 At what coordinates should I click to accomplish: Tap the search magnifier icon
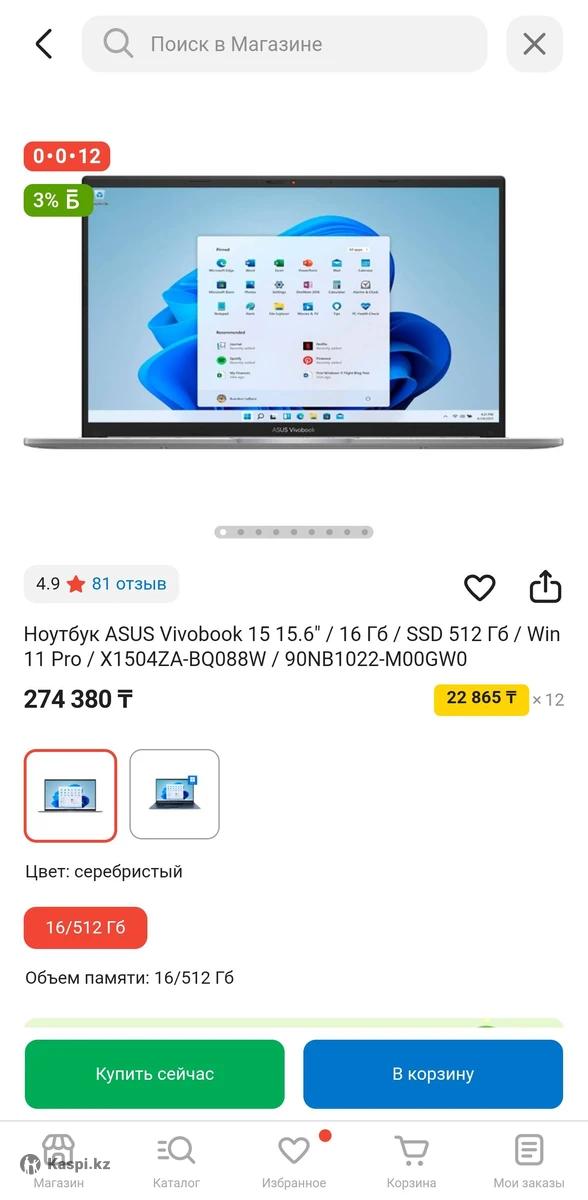(118, 44)
